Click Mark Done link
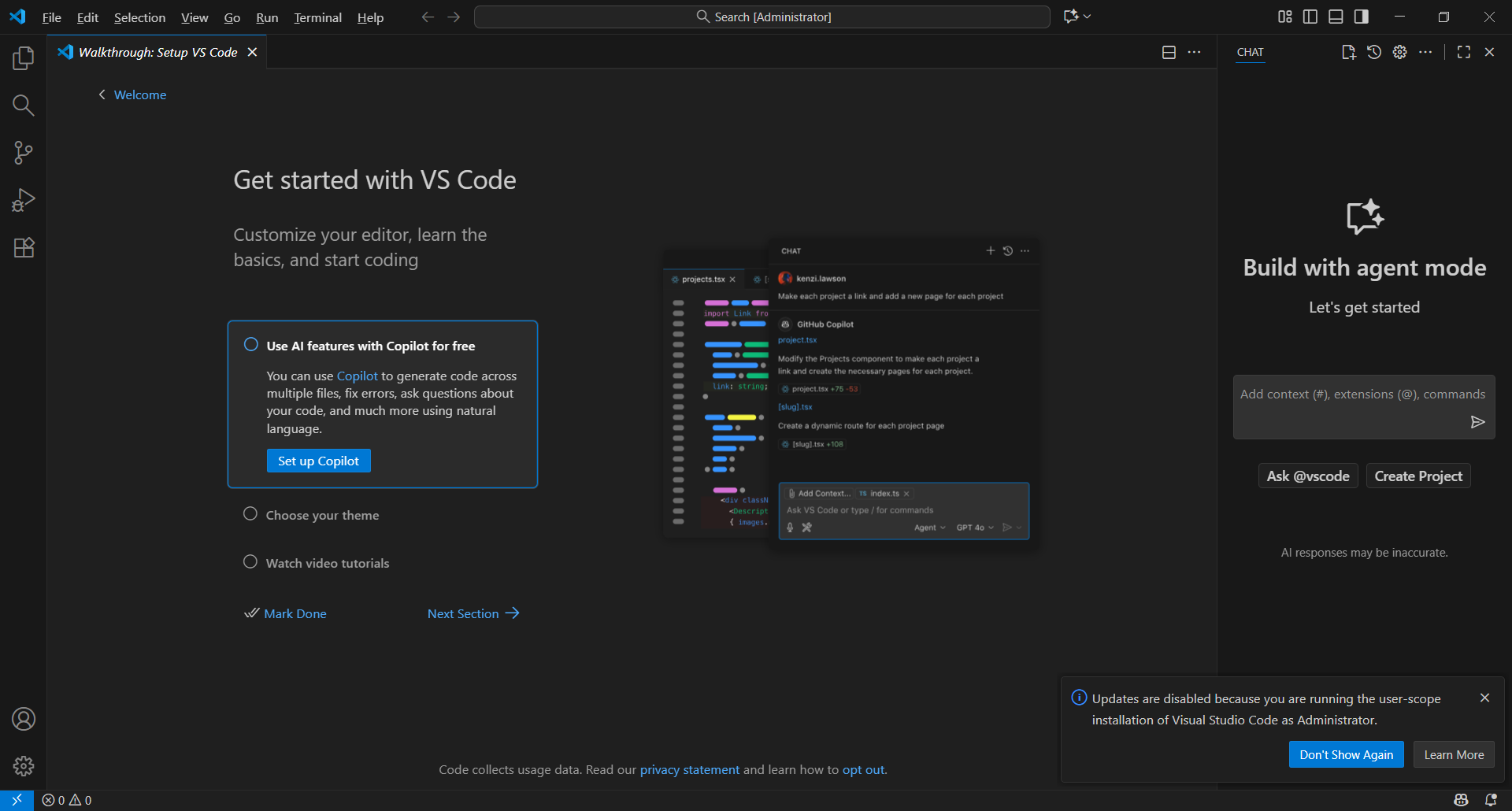The height and width of the screenshot is (811, 1512). (x=285, y=613)
